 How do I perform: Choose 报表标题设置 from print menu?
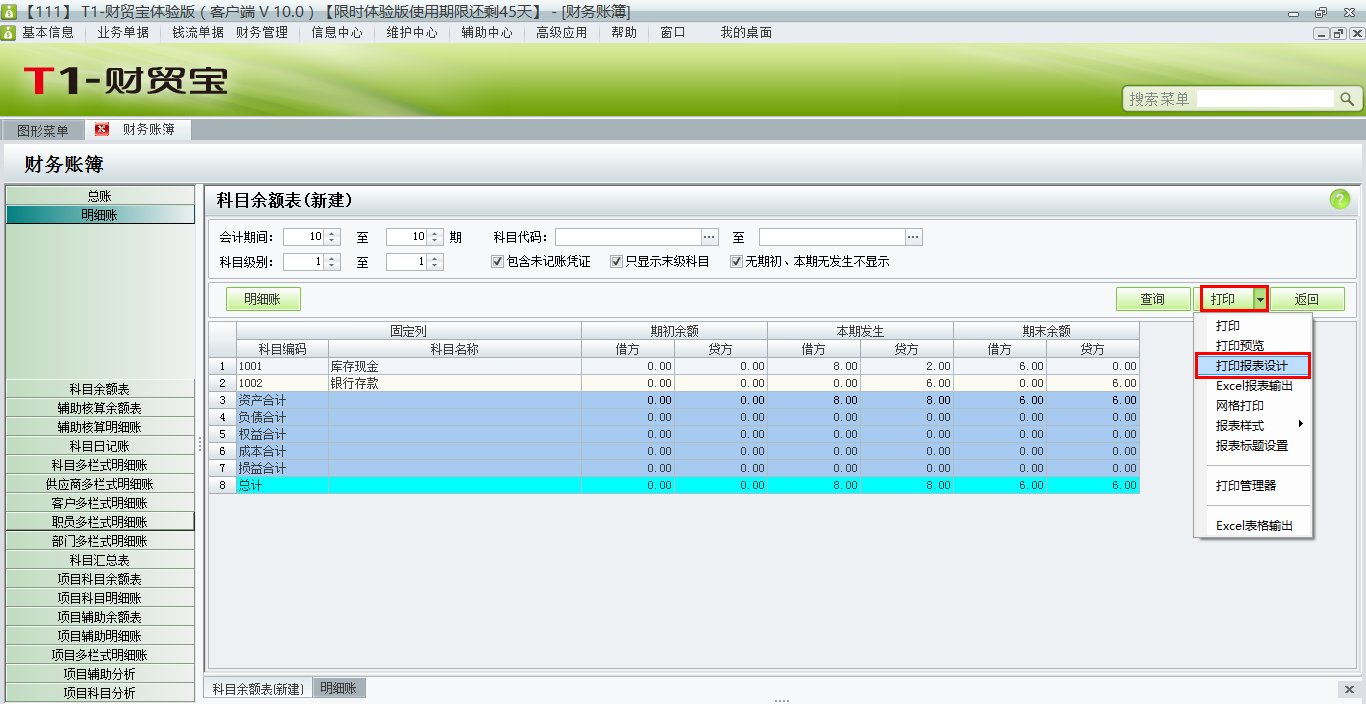coord(1253,445)
